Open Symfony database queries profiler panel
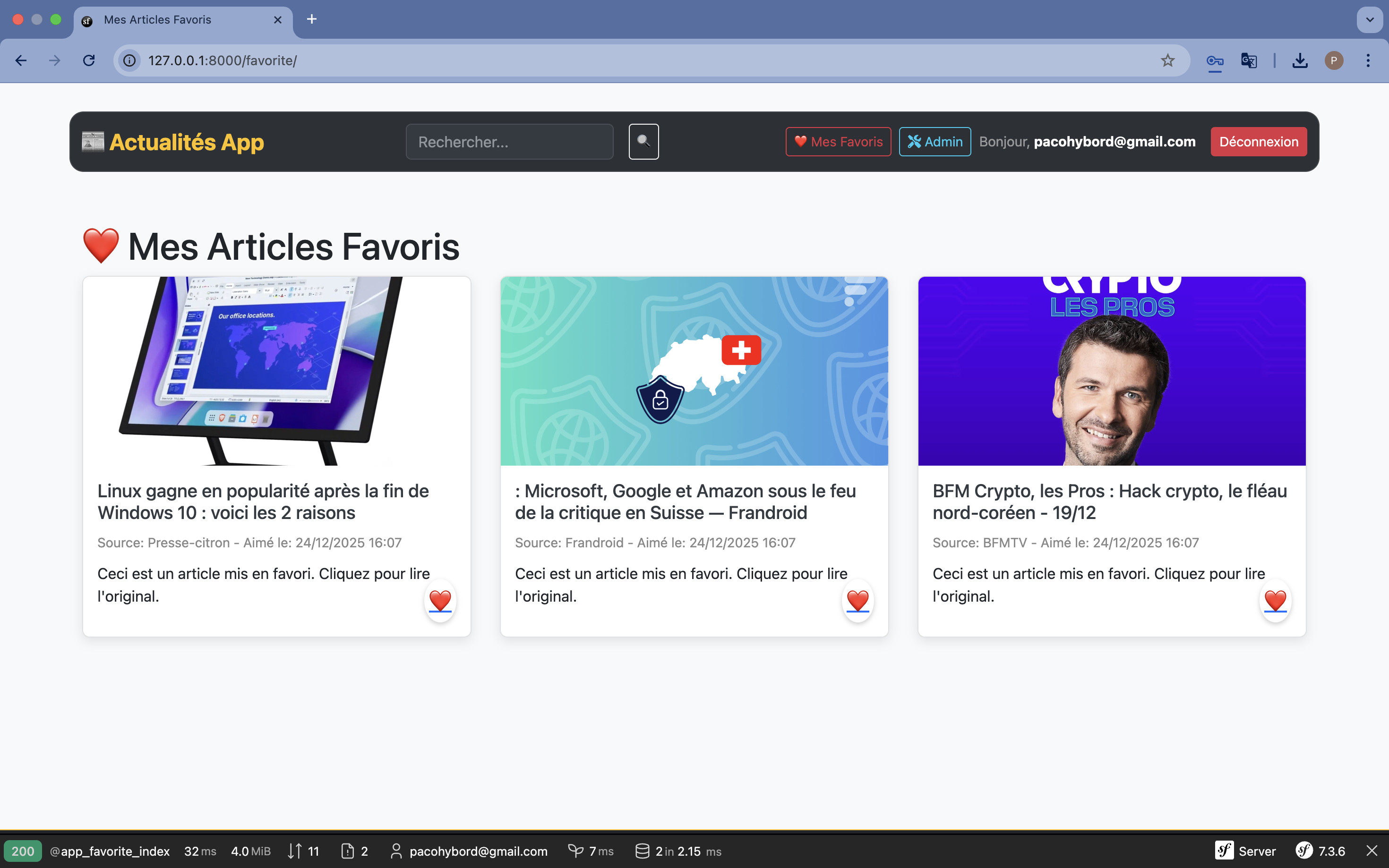 tap(678, 851)
